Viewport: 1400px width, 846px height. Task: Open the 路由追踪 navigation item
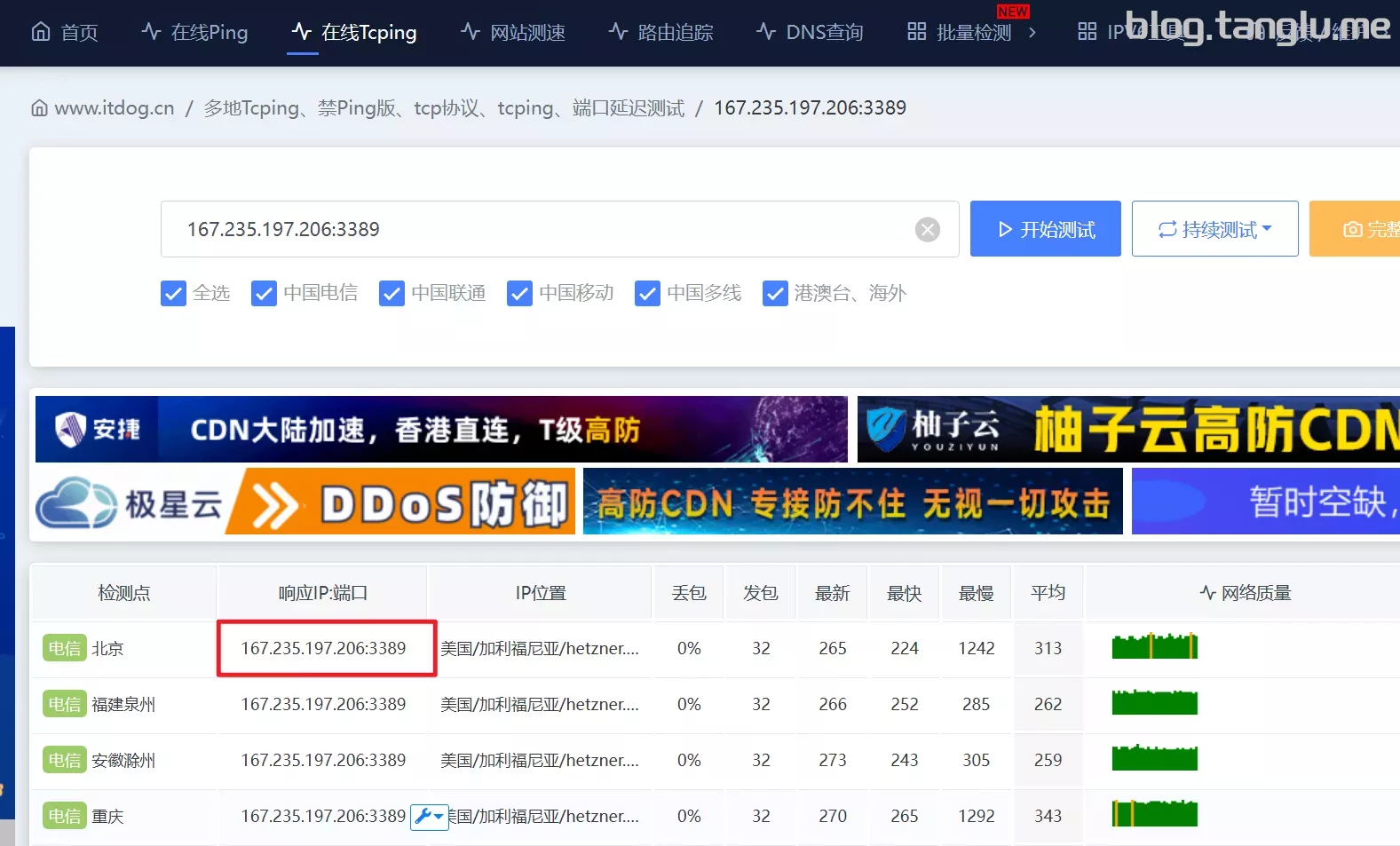point(660,33)
